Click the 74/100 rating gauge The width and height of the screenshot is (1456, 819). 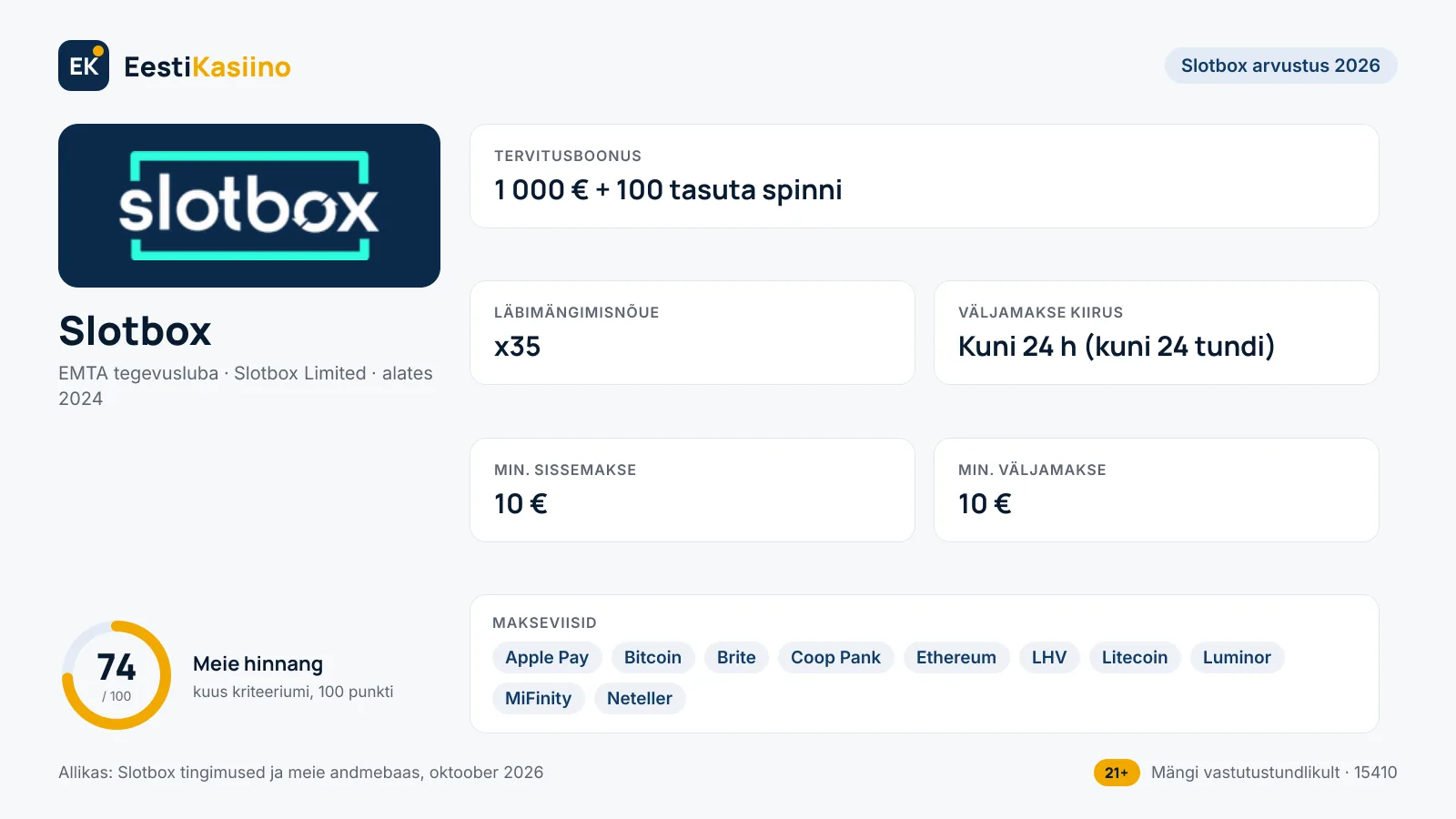click(x=116, y=675)
